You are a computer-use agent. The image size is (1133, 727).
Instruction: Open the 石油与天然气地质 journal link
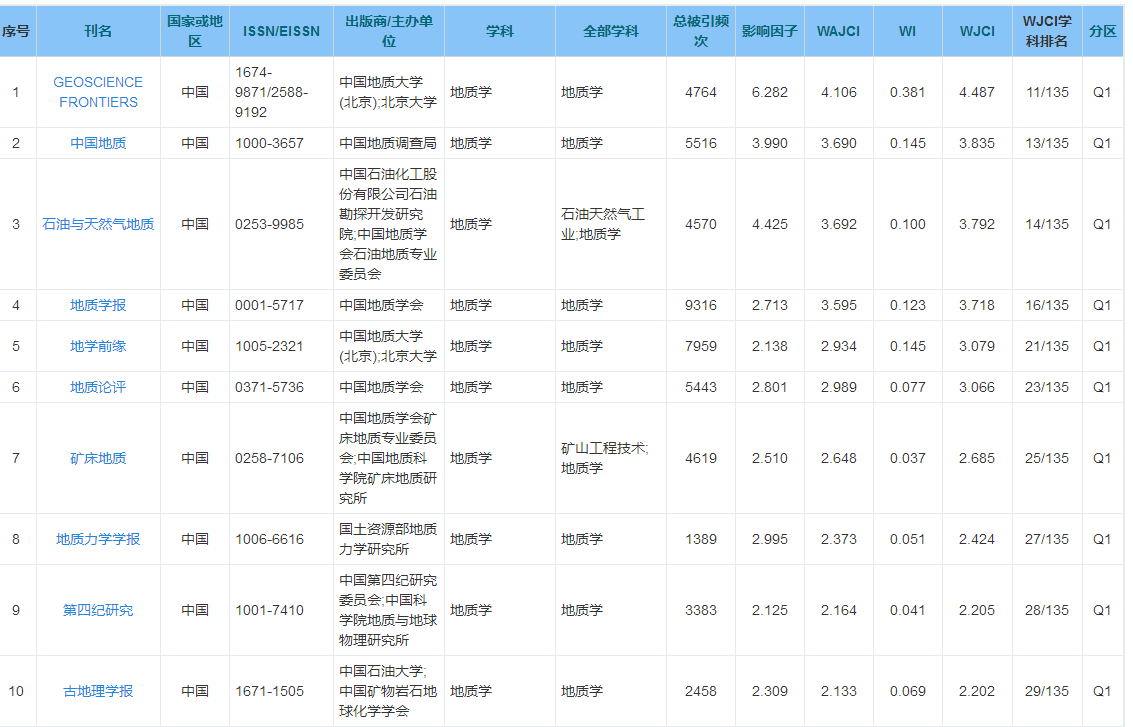tap(98, 224)
